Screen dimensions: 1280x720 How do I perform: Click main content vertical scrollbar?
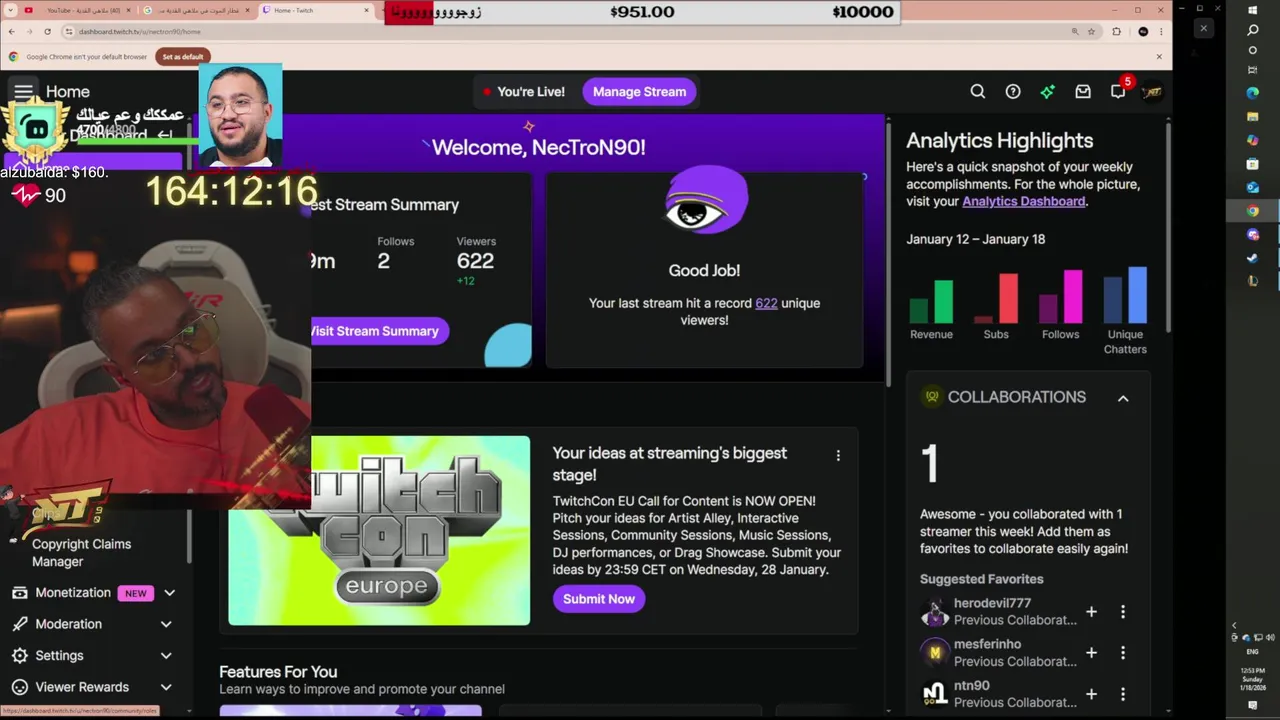click(x=889, y=250)
